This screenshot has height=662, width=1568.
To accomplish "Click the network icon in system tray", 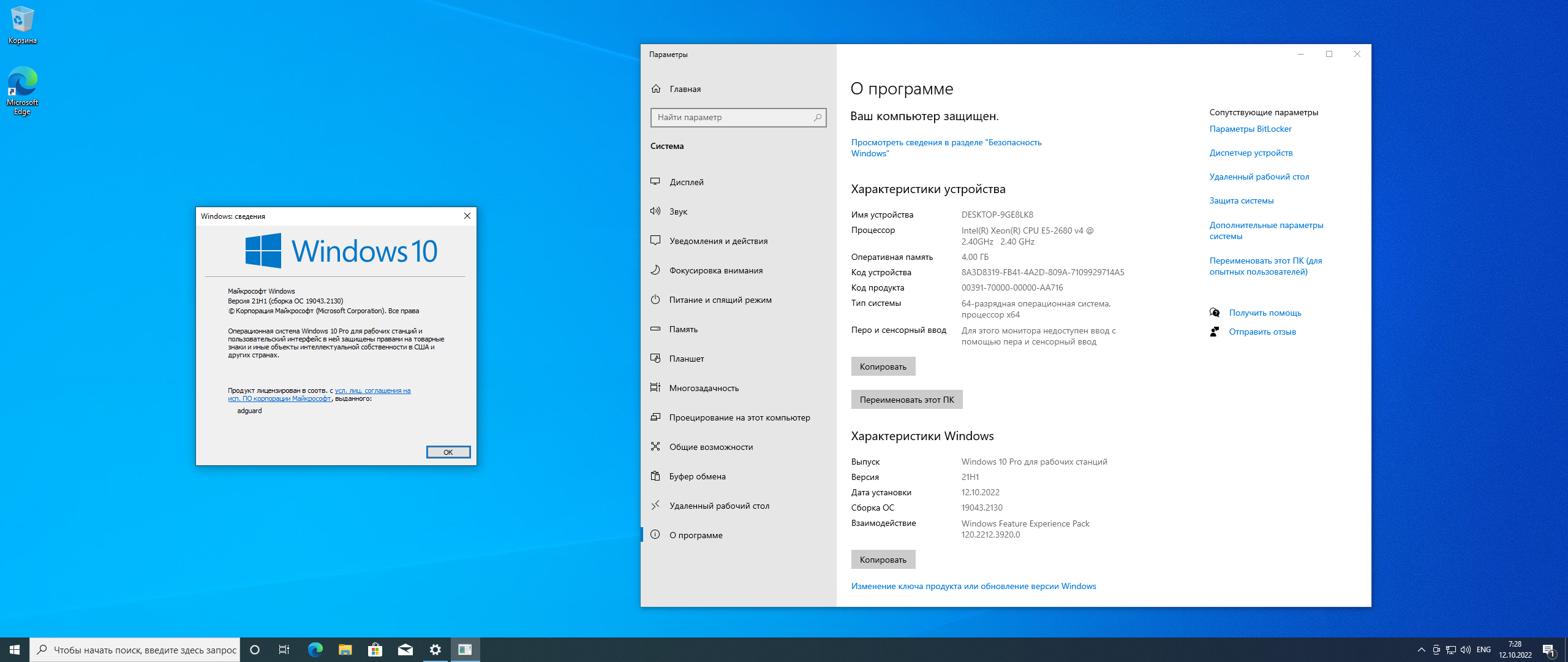I will pyautogui.click(x=1451, y=650).
